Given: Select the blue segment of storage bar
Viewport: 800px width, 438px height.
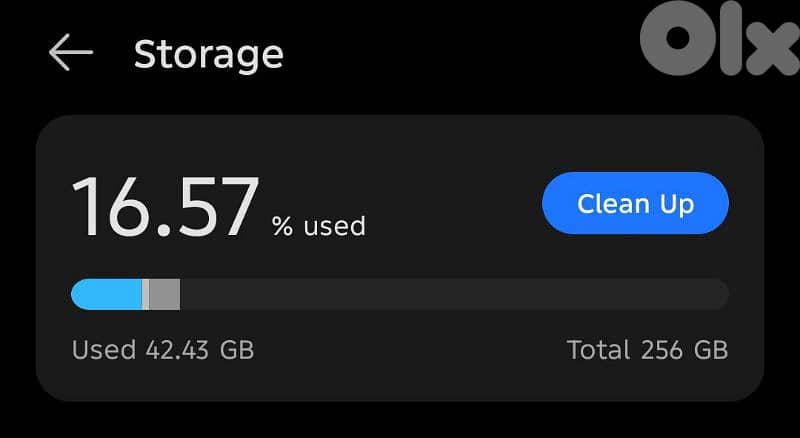Looking at the screenshot, I should 106,294.
